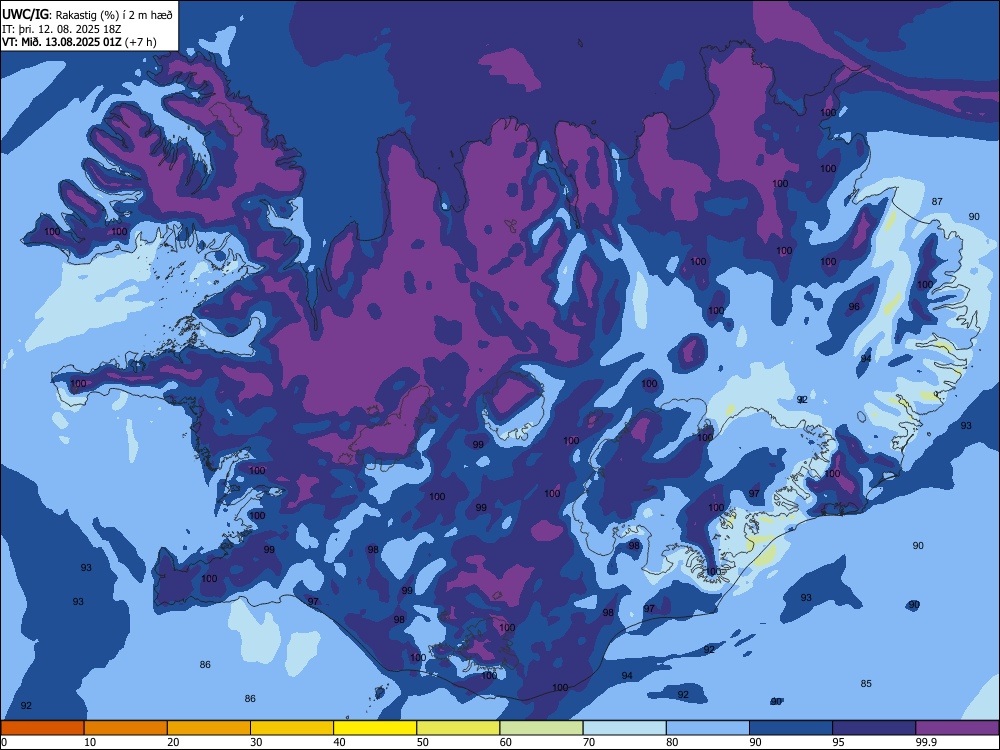Click the legend label '20'

click(173, 742)
